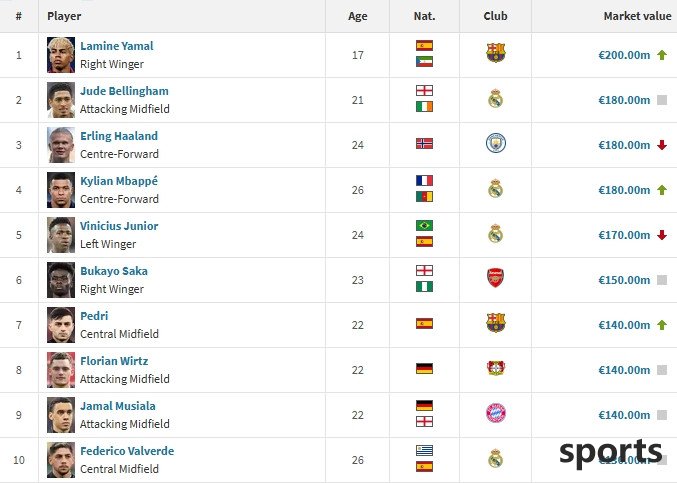Open Federico Valverde player link
This screenshot has height=483, width=677.
pos(127,451)
